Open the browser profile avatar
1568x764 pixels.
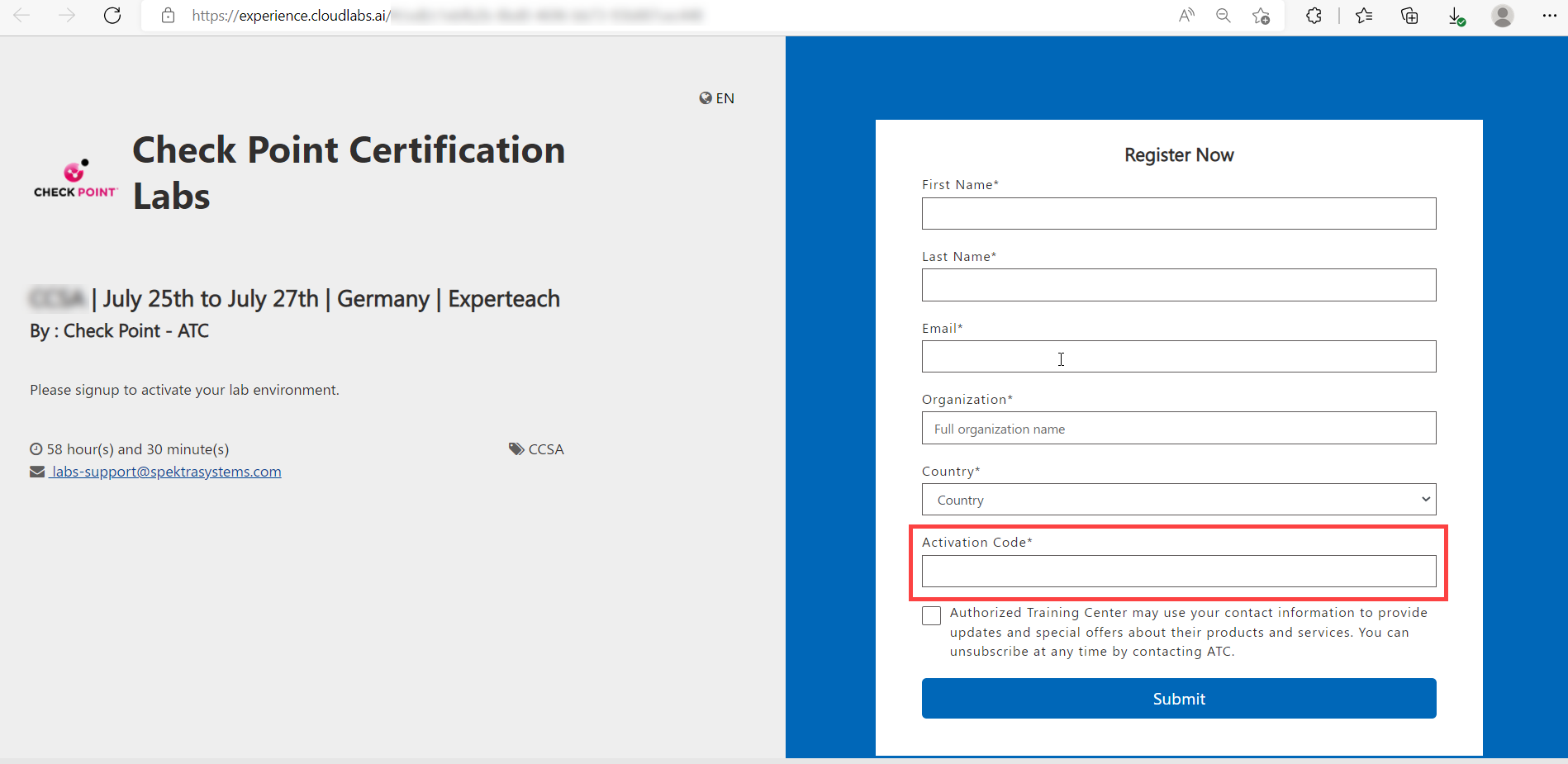(1503, 16)
